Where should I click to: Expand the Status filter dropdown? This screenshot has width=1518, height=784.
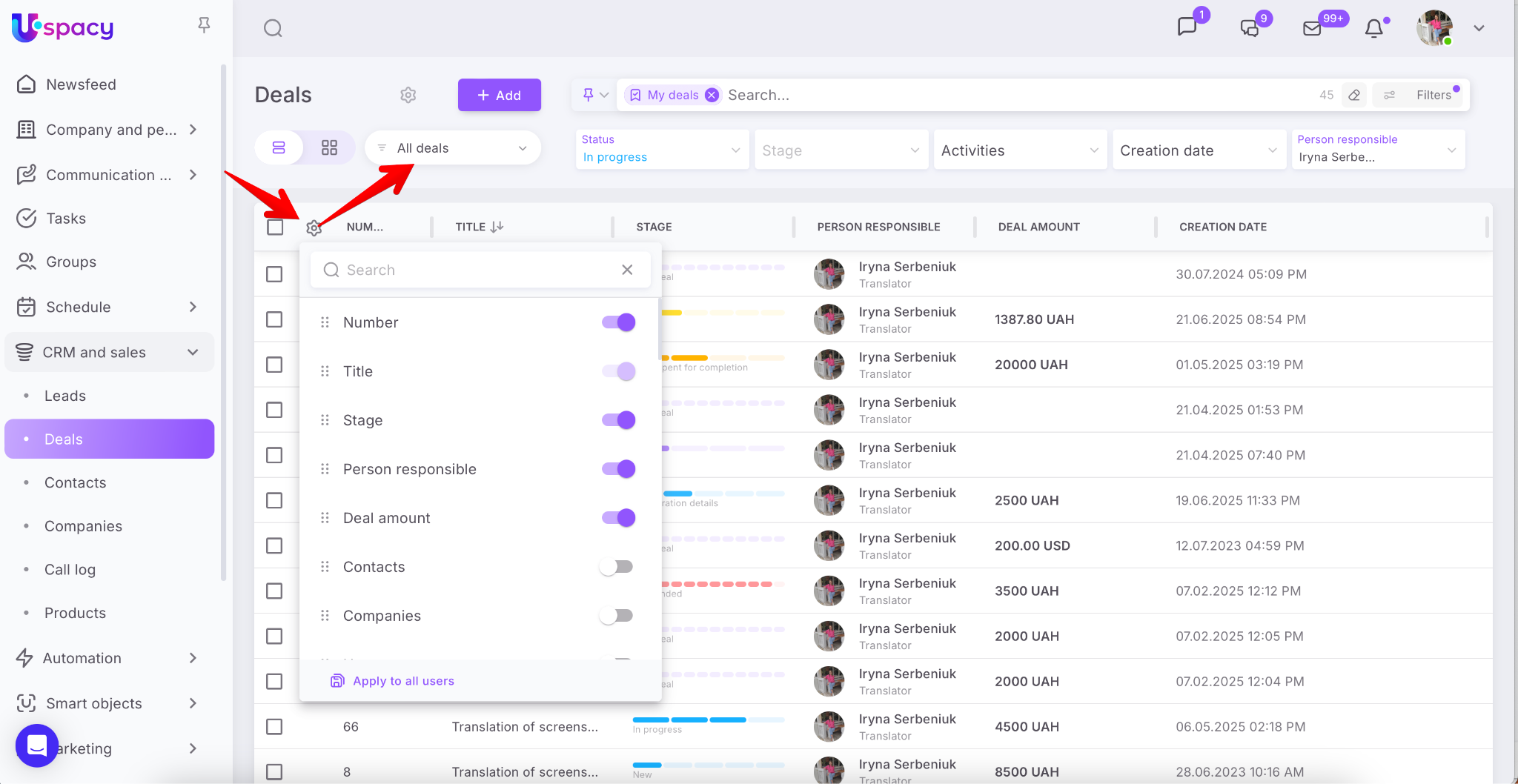pyautogui.click(x=661, y=150)
